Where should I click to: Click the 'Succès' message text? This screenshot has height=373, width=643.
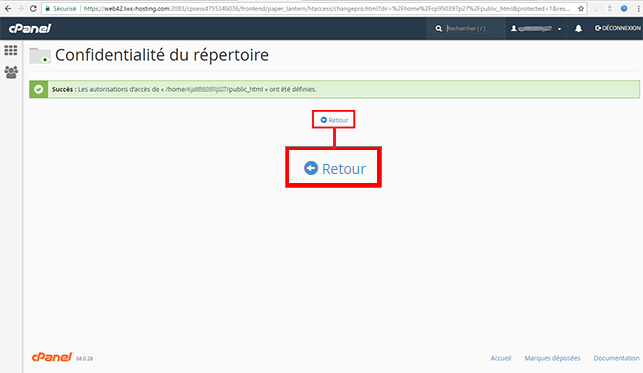(x=184, y=89)
